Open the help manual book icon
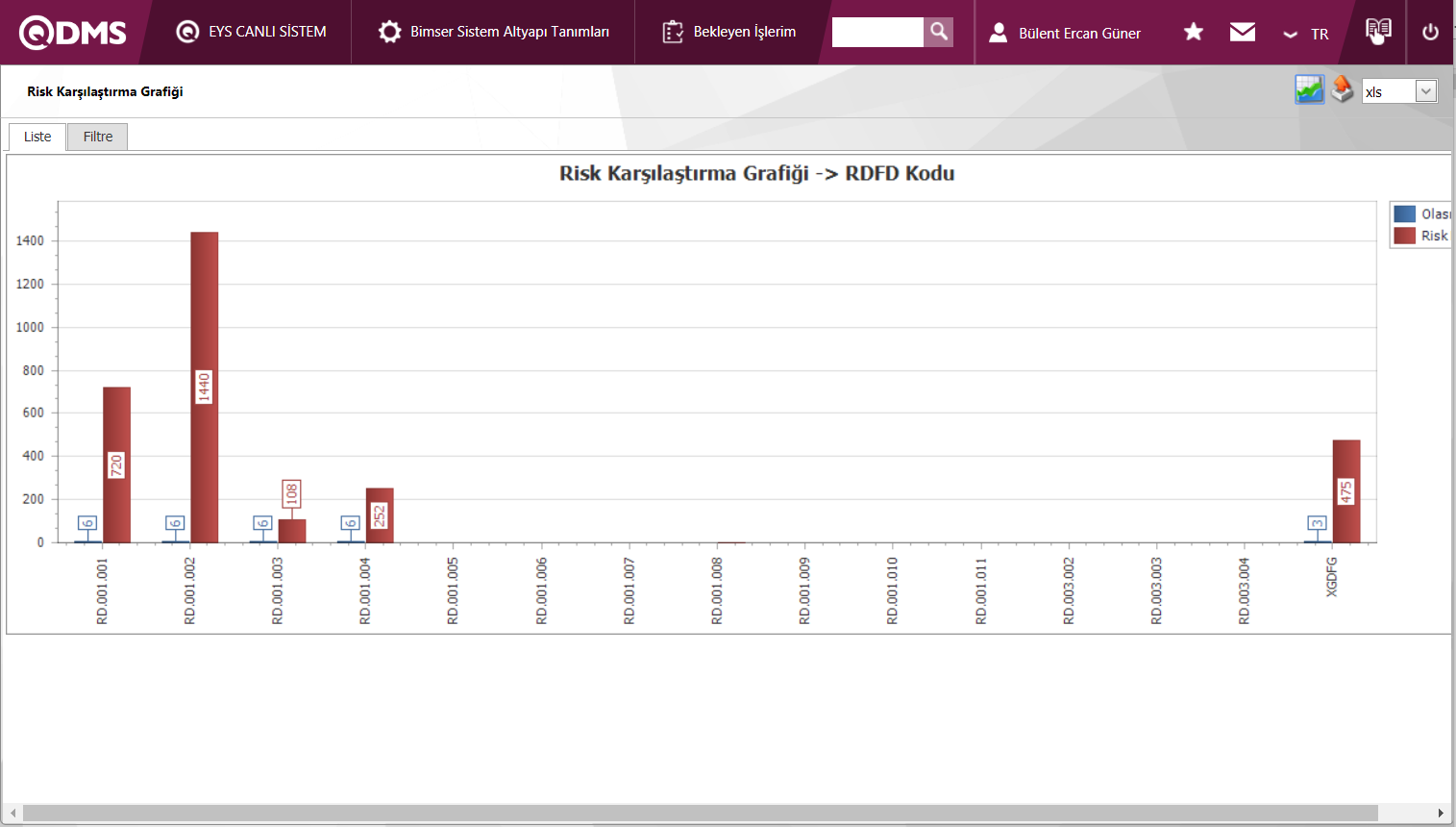Viewport: 1456px width, 827px height. point(1378,31)
